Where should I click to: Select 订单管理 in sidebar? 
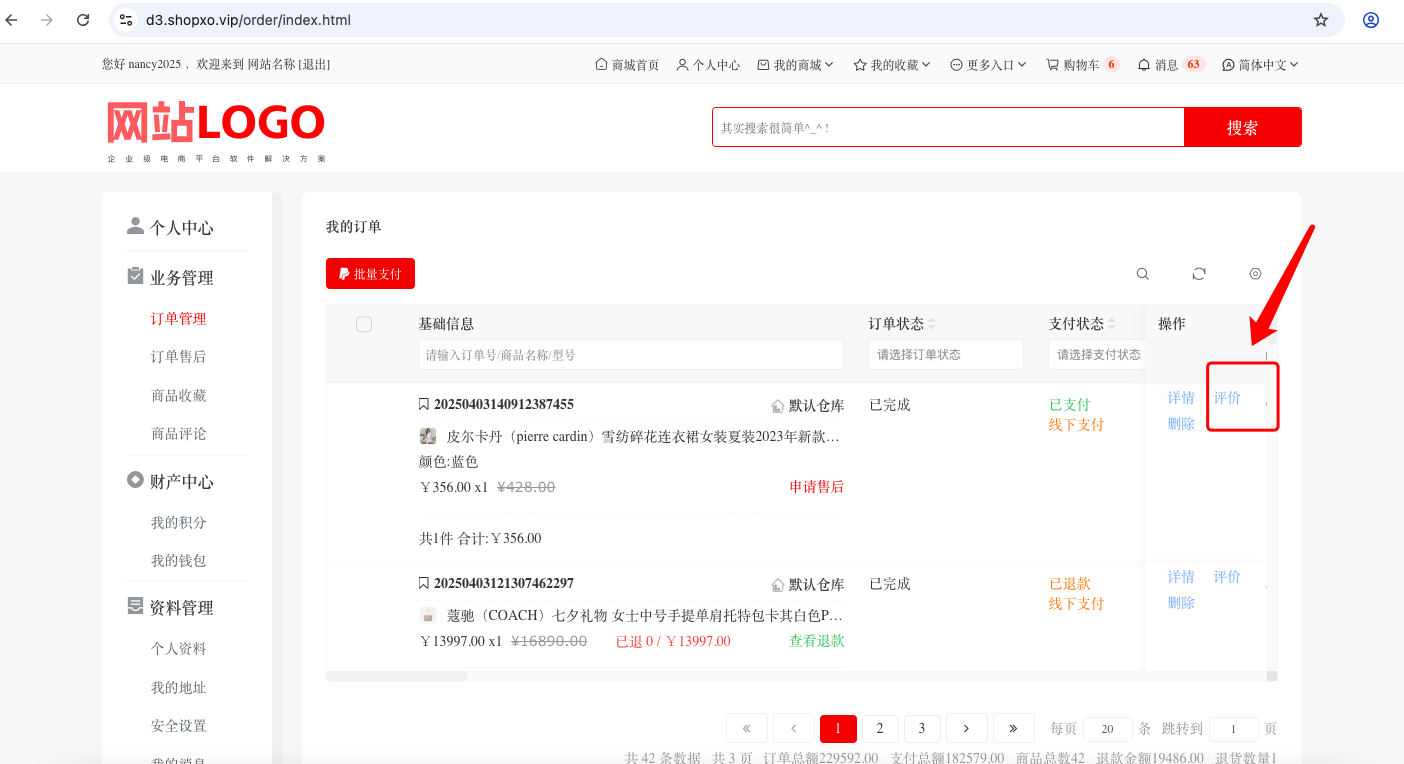[179, 319]
